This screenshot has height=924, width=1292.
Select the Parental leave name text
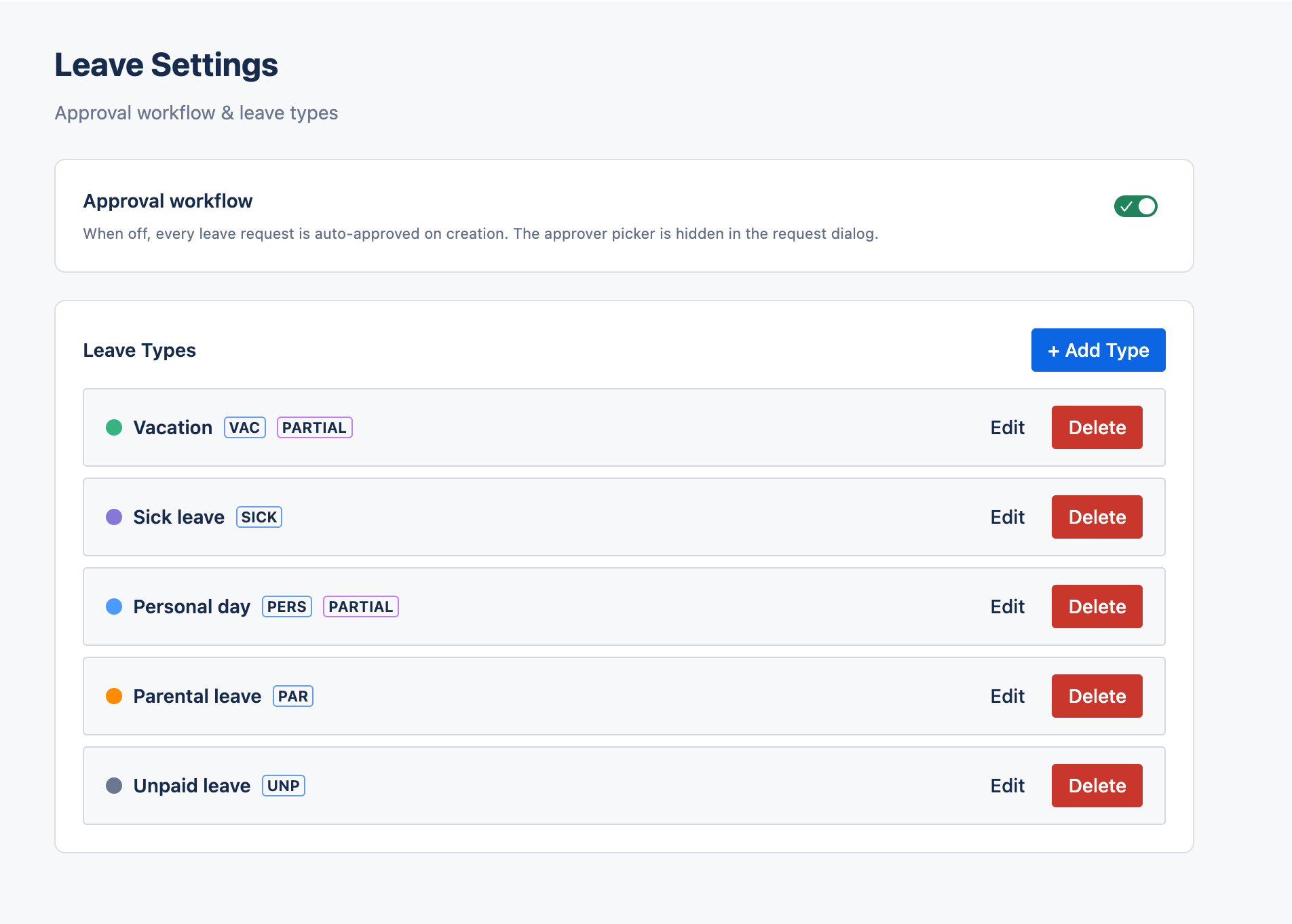(197, 696)
